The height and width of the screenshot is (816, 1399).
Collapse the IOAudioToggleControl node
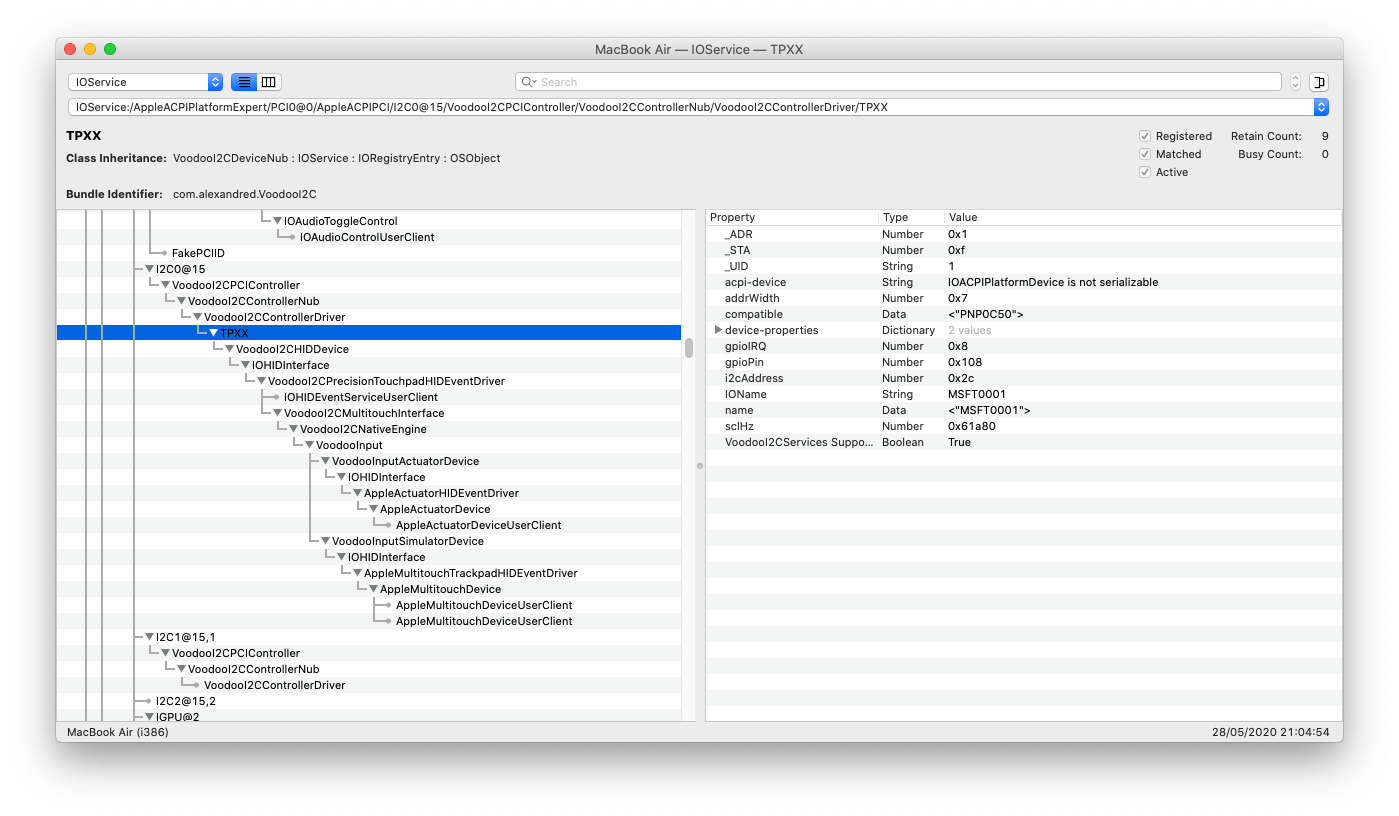pos(277,221)
